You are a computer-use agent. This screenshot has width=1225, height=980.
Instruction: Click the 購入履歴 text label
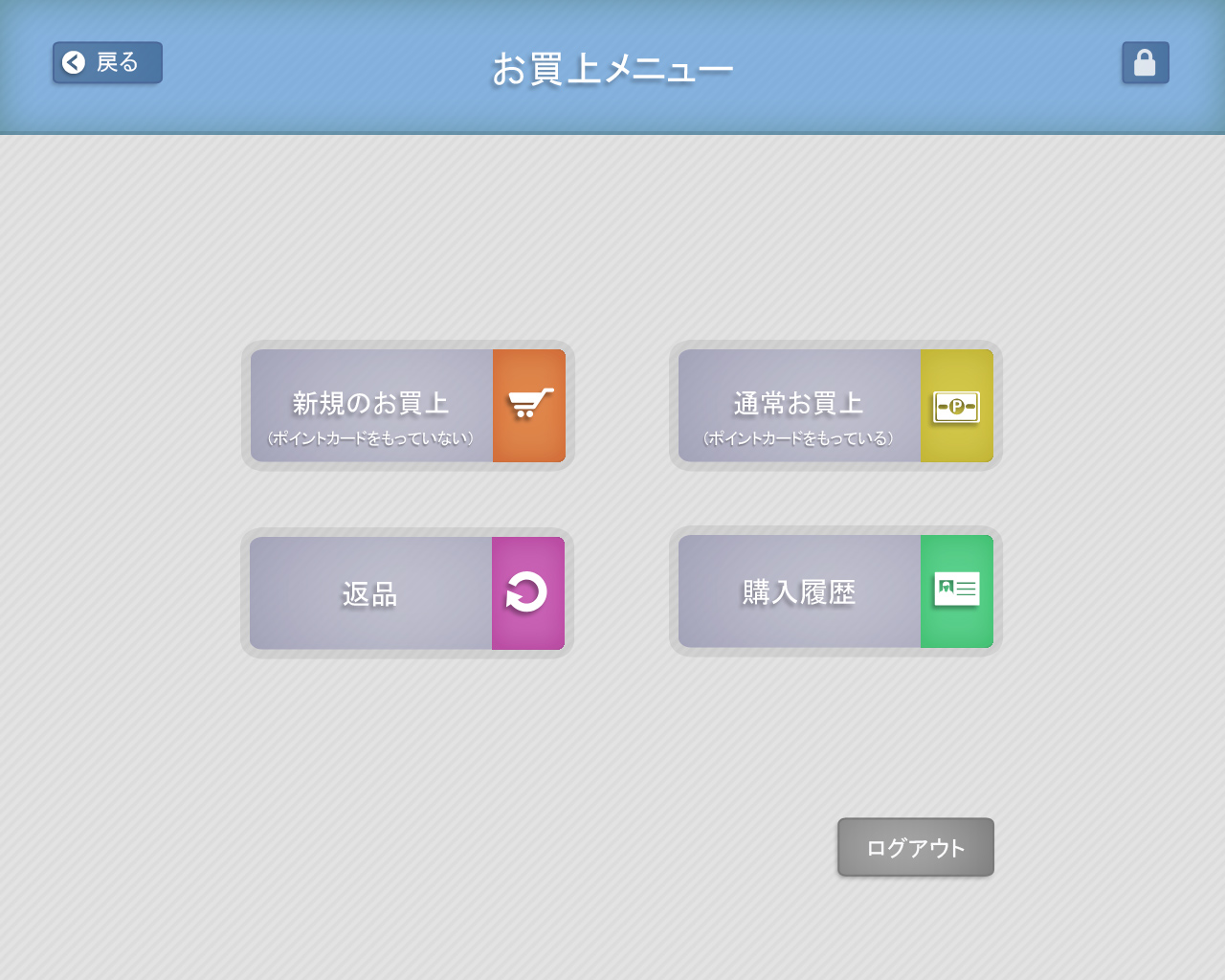tap(798, 592)
